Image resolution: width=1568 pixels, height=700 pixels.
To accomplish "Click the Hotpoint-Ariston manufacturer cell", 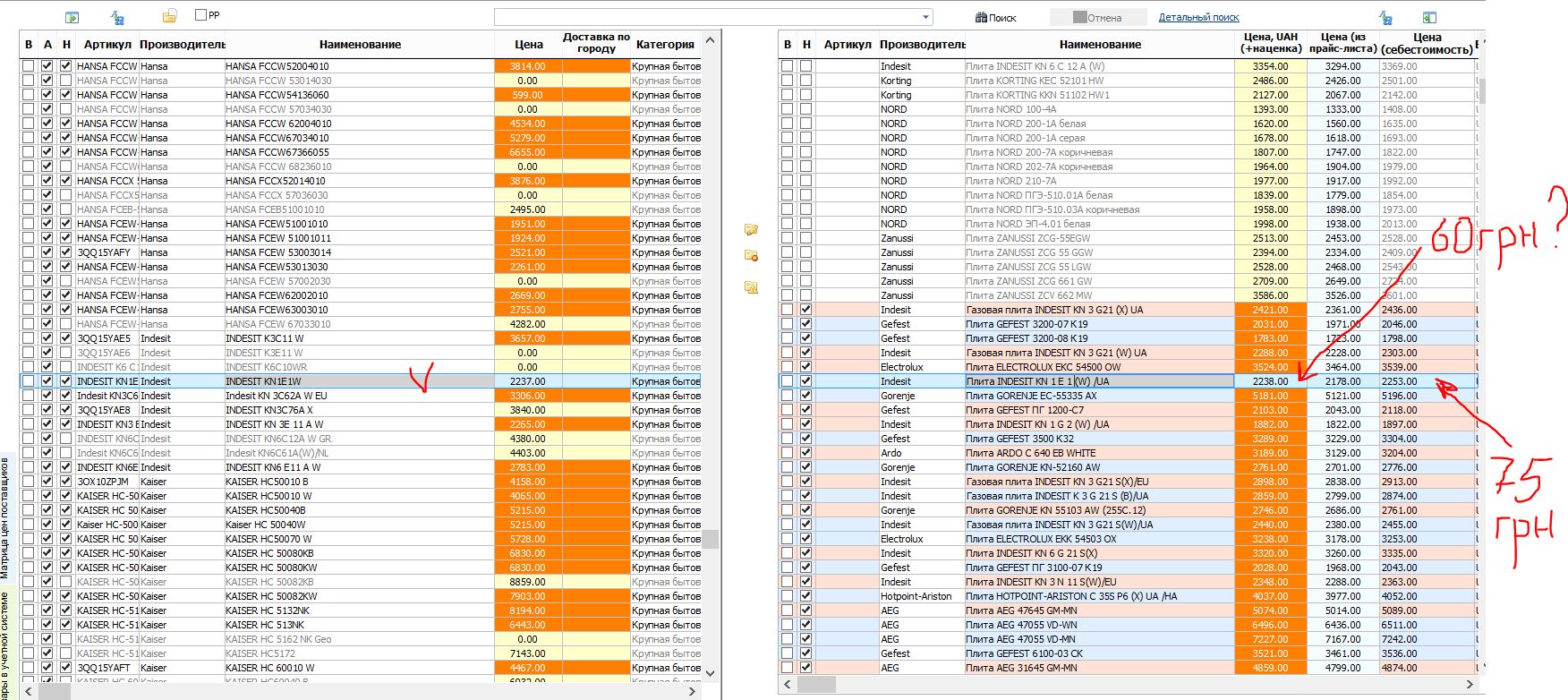I will pos(922,596).
